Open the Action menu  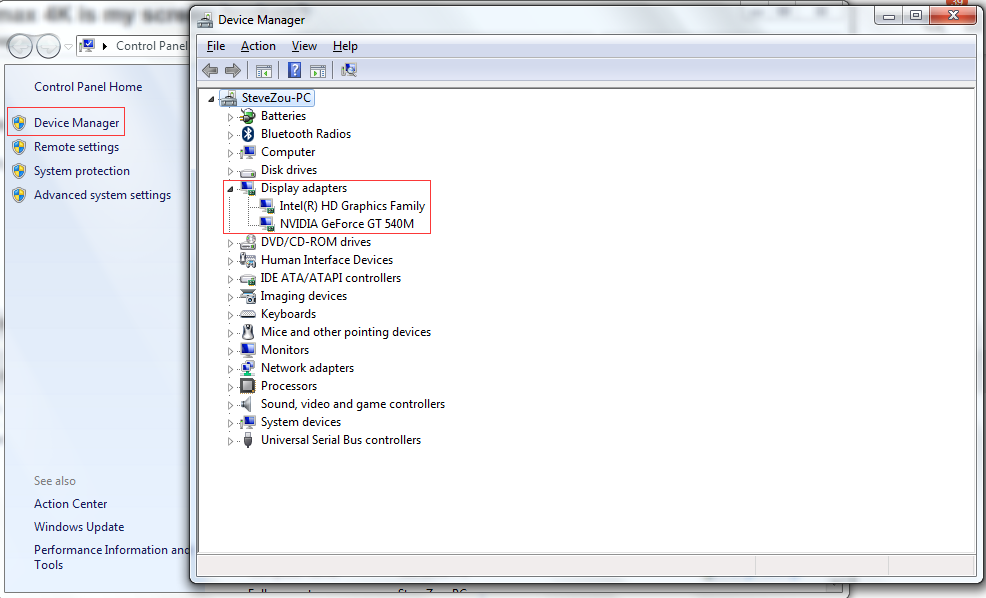point(258,46)
